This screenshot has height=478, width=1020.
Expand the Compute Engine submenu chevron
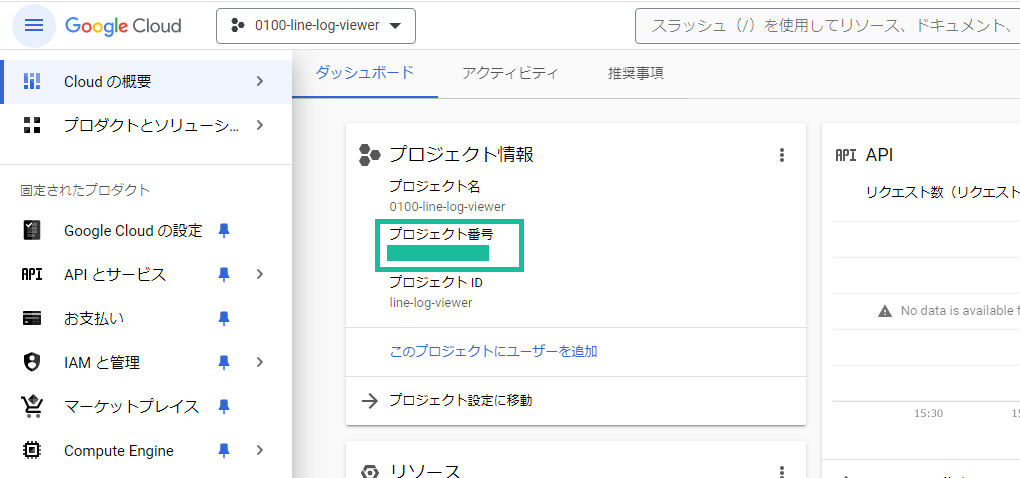(x=260, y=450)
